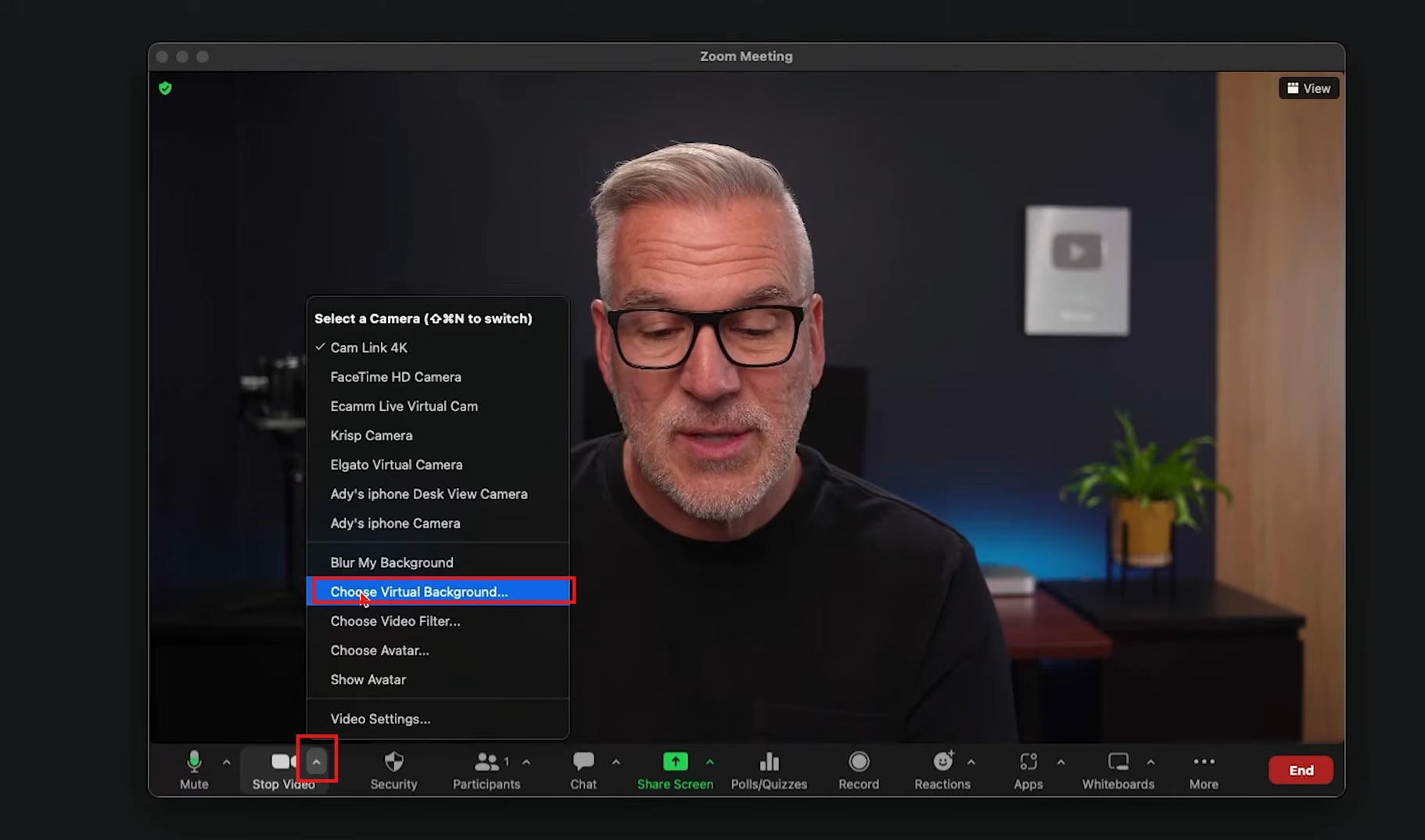Choose Virtual Background menu item
The height and width of the screenshot is (840, 1425).
click(438, 592)
